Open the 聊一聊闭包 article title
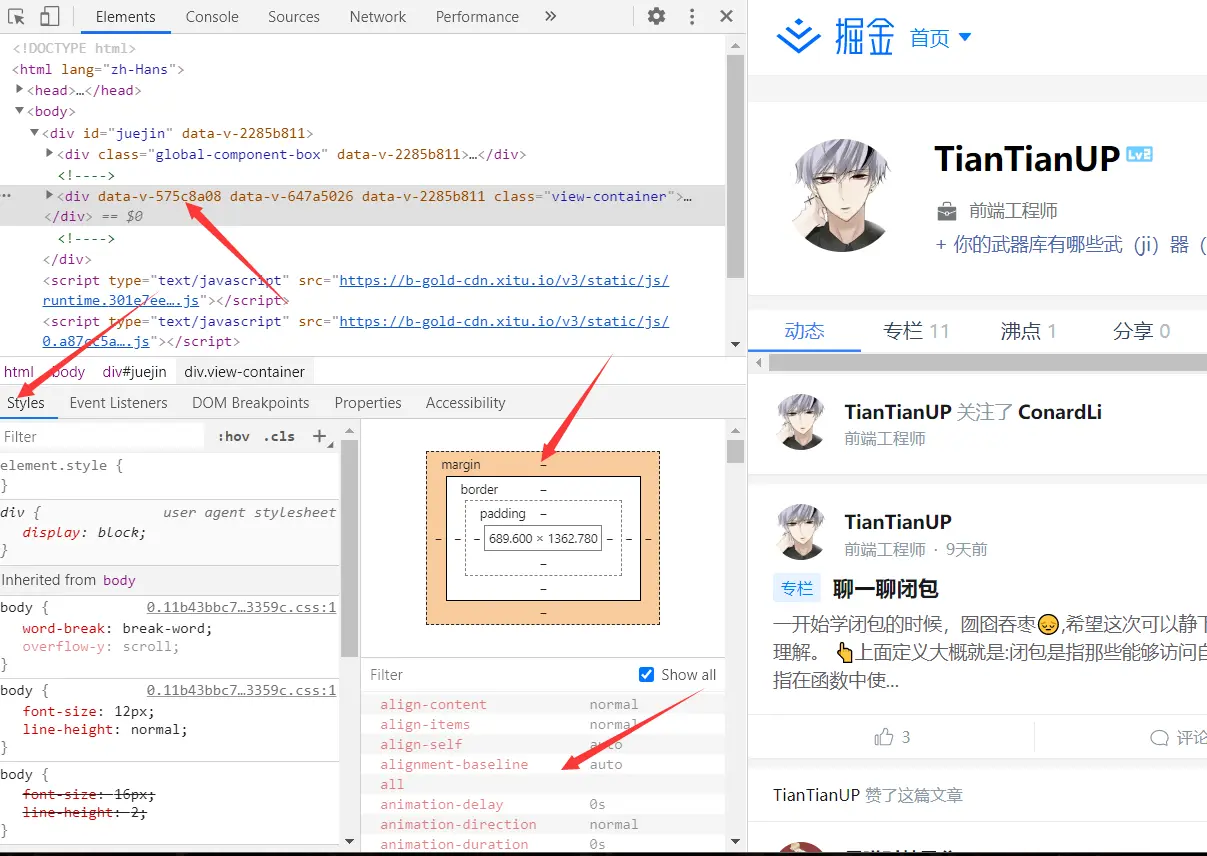 tap(886, 588)
